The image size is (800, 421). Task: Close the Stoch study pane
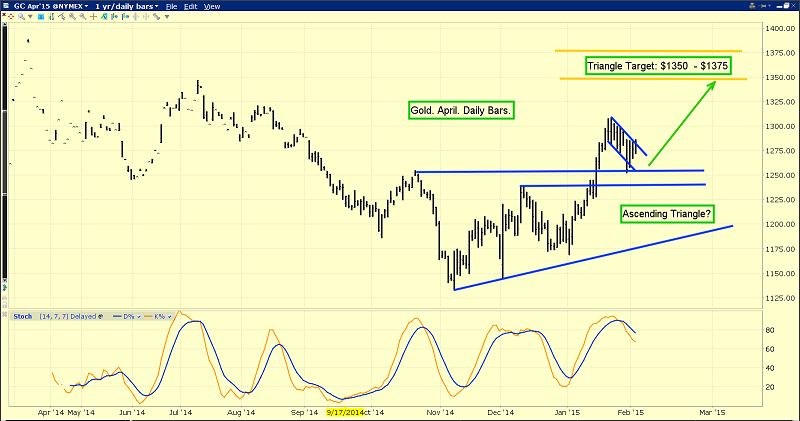[x=5, y=314]
